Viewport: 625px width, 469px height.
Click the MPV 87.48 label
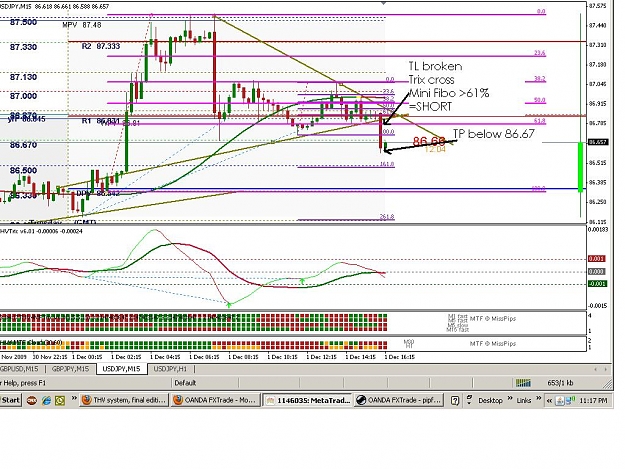pos(82,25)
